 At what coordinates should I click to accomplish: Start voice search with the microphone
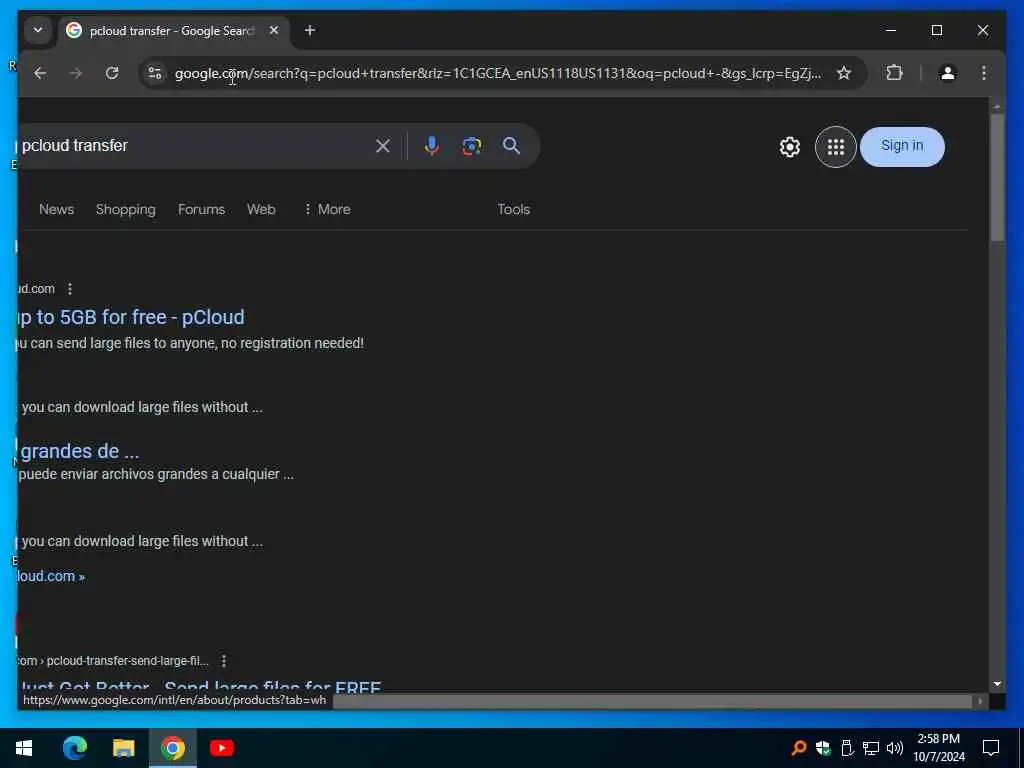click(431, 146)
